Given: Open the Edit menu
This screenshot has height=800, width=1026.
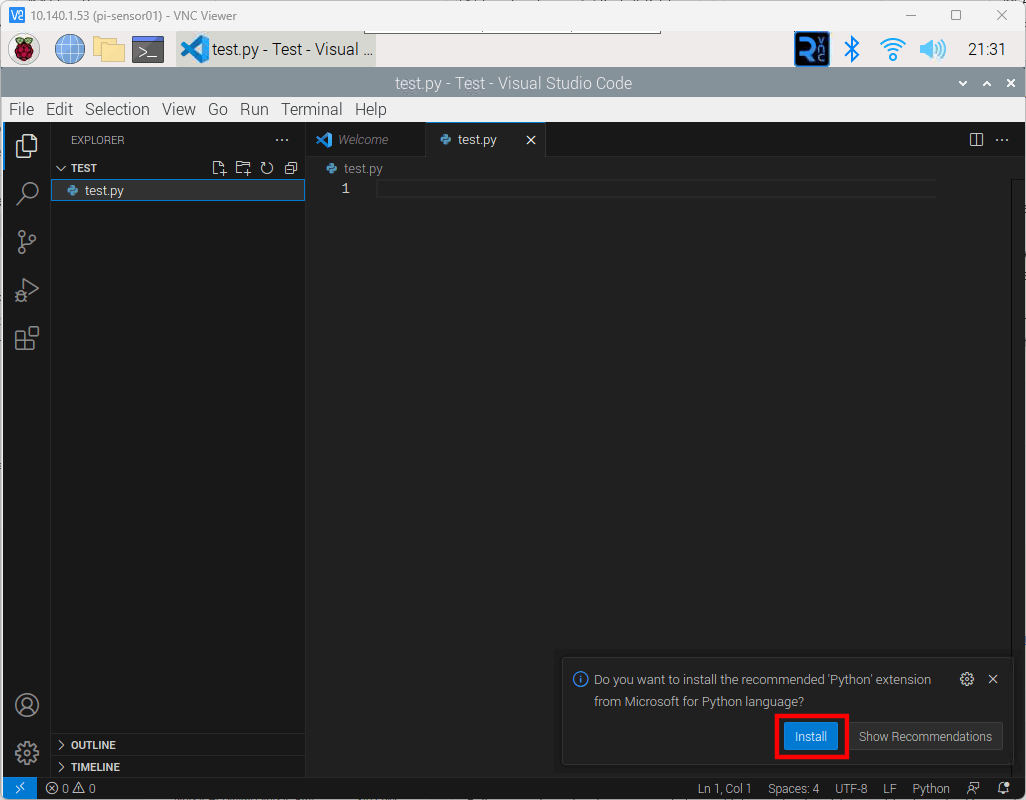Looking at the screenshot, I should tap(60, 109).
